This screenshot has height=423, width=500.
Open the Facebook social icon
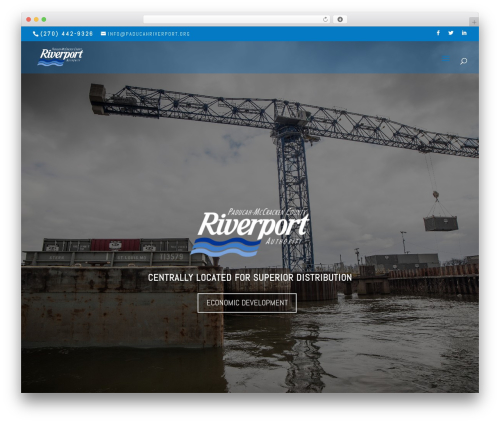(438, 33)
